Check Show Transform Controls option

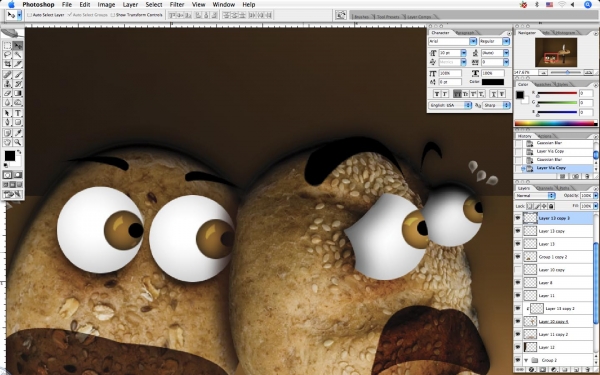[x=112, y=15]
